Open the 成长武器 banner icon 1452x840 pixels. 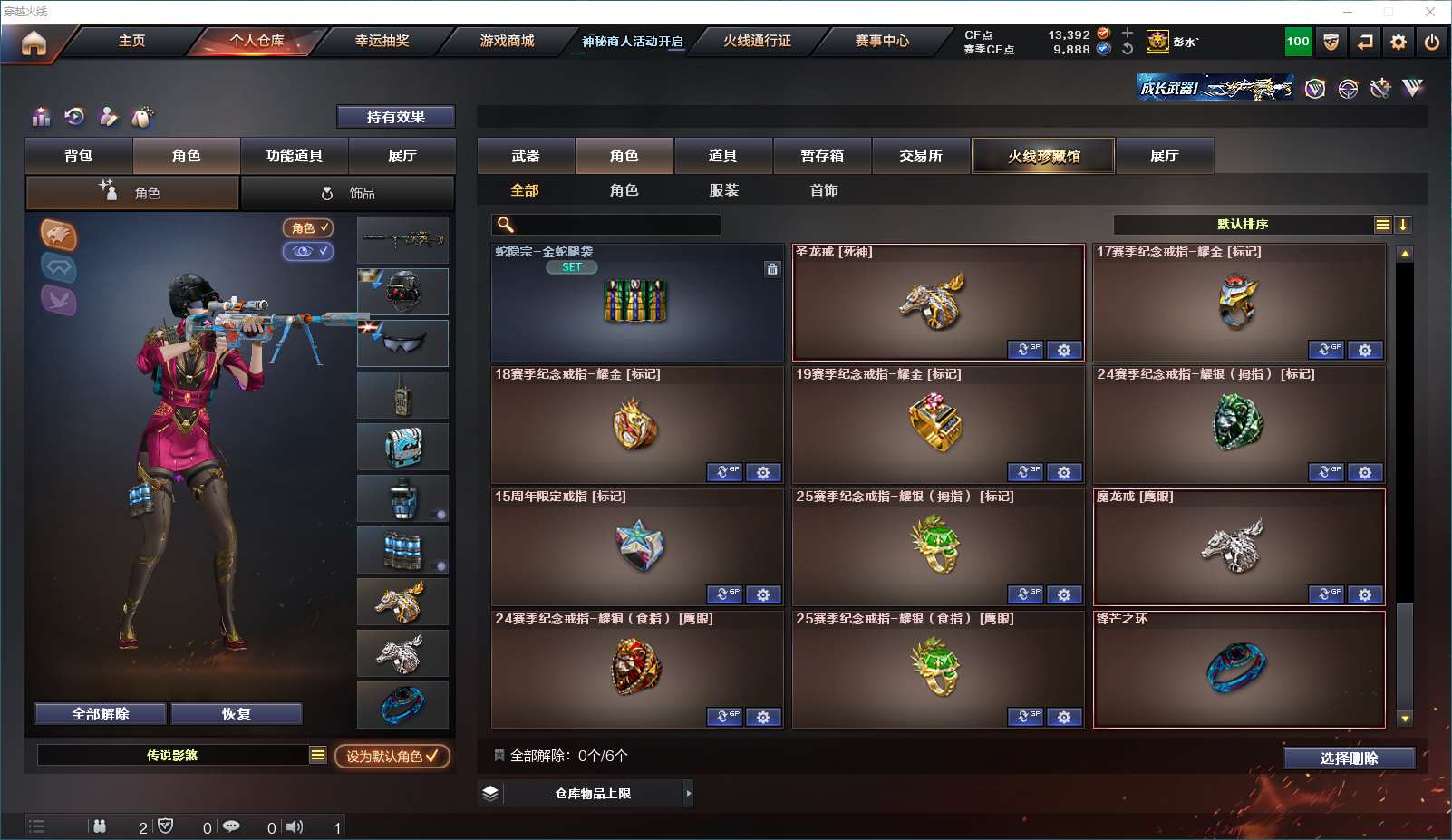[x=1215, y=88]
